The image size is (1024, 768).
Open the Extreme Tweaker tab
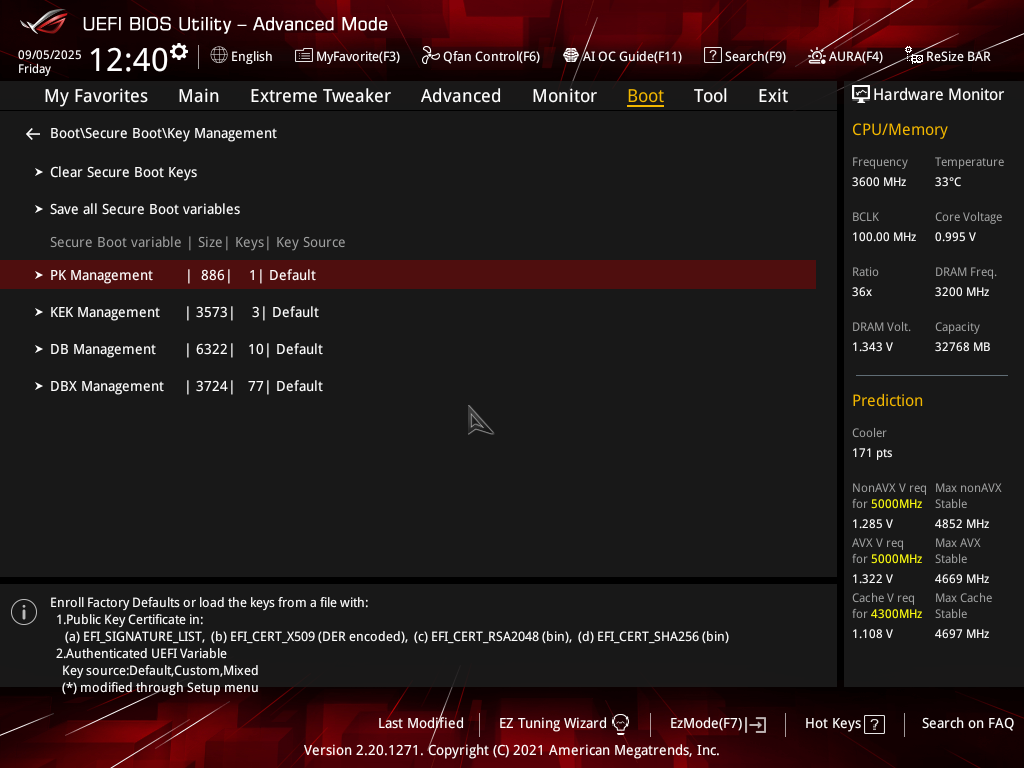click(320, 96)
